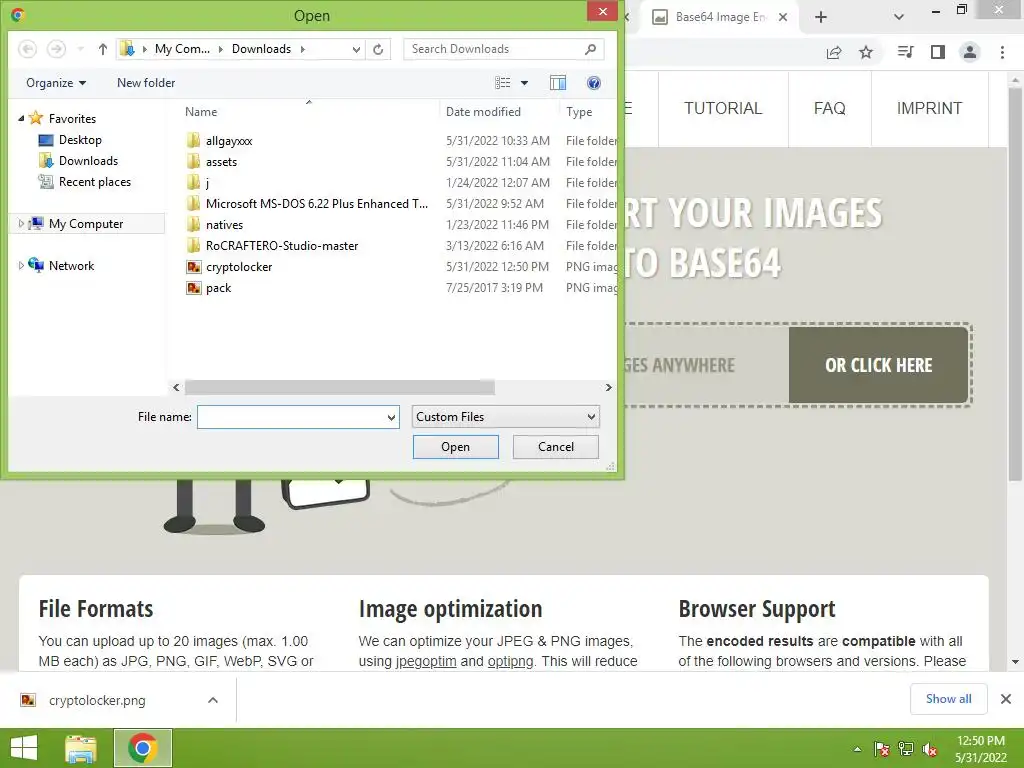This screenshot has height=768, width=1024.
Task: Click muted volume icon in system tray
Action: point(930,749)
